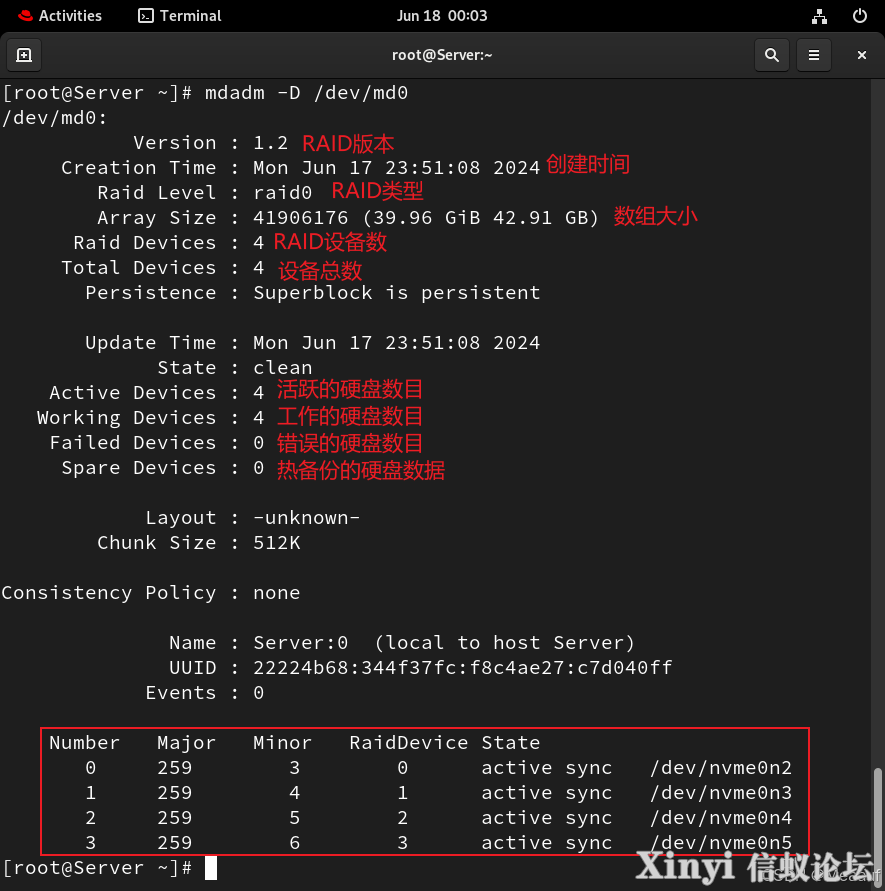Open the clock showing Jun 18 00:03
The image size is (885, 891).
point(442,16)
